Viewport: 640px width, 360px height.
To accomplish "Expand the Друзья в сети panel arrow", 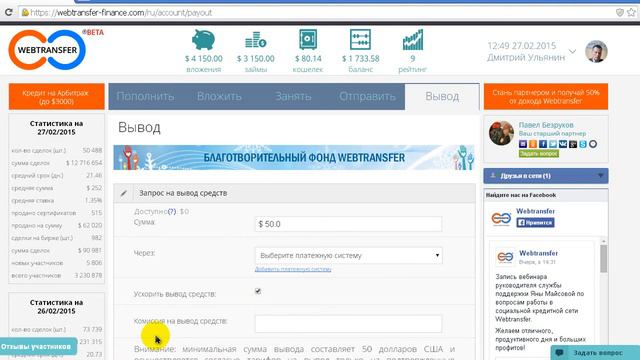I will click(x=600, y=176).
